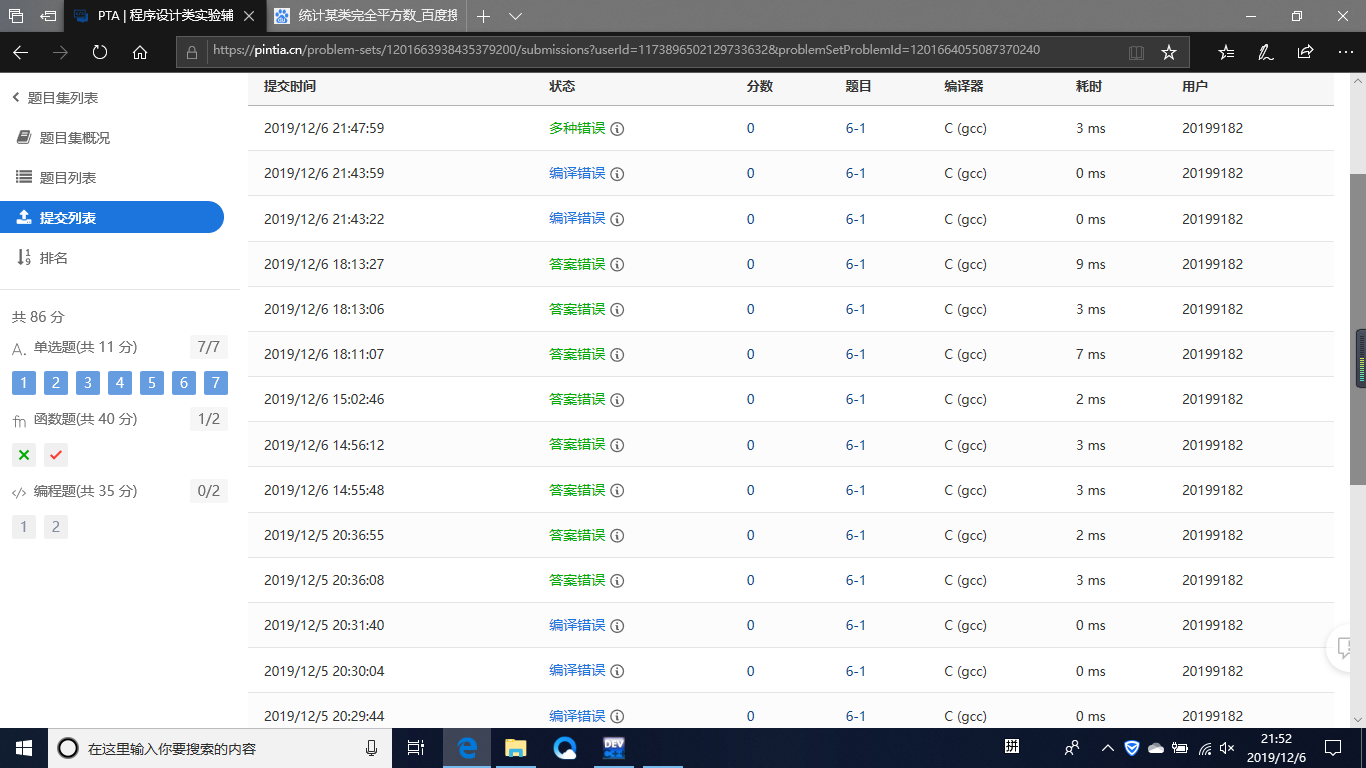This screenshot has height=768, width=1366.
Task: Click info icon on the 14:55:48 submission
Action: tap(617, 491)
